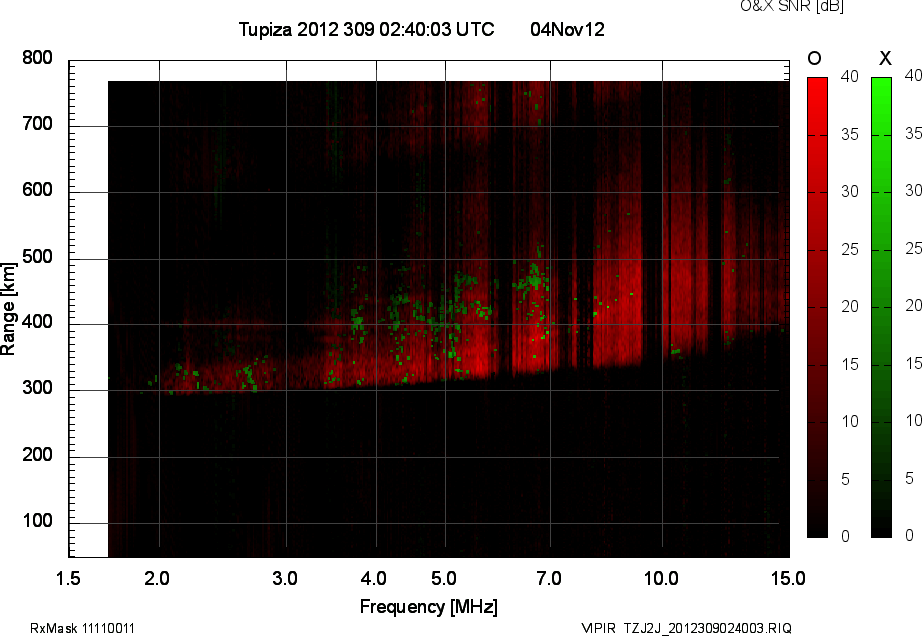This screenshot has height=636, width=922.
Task: Click the '5' tick on the X colorbar
Action: (x=909, y=478)
